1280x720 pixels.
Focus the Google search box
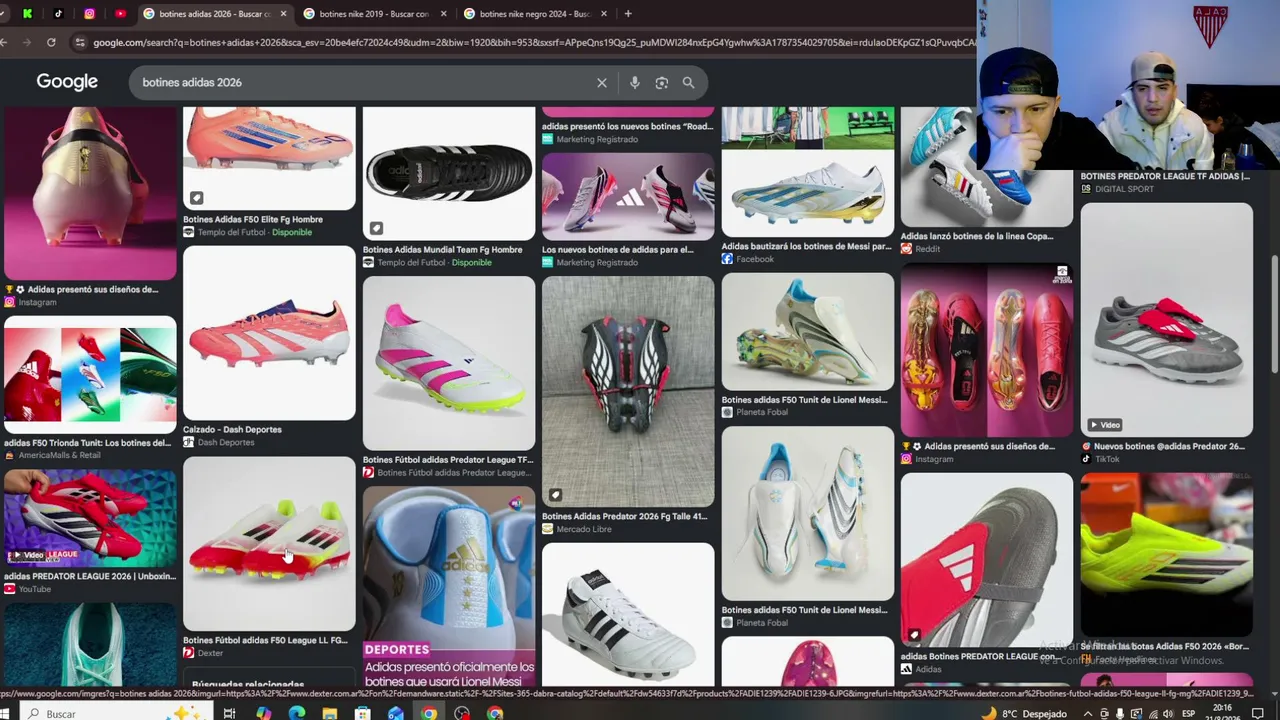(x=365, y=82)
